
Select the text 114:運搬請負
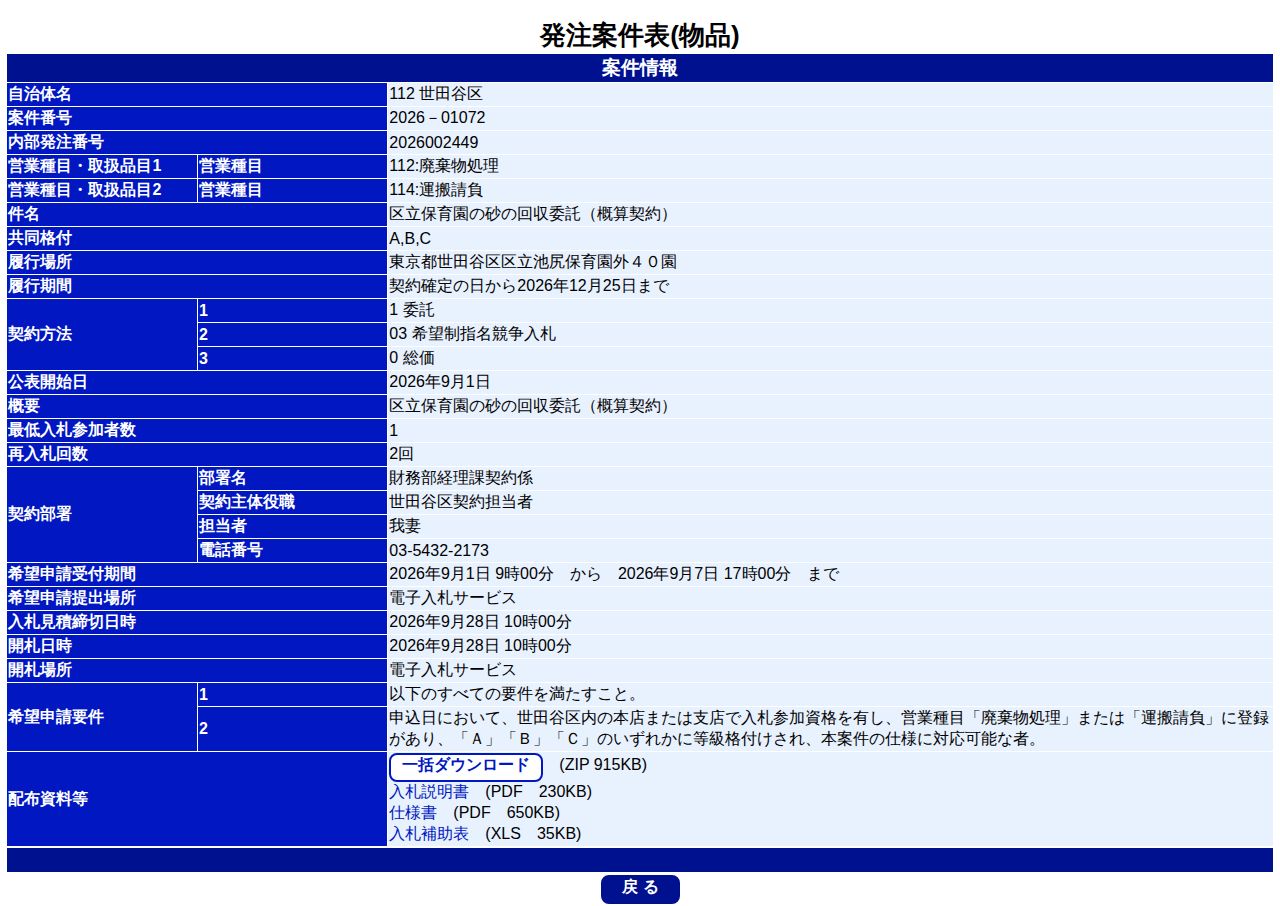pos(436,190)
